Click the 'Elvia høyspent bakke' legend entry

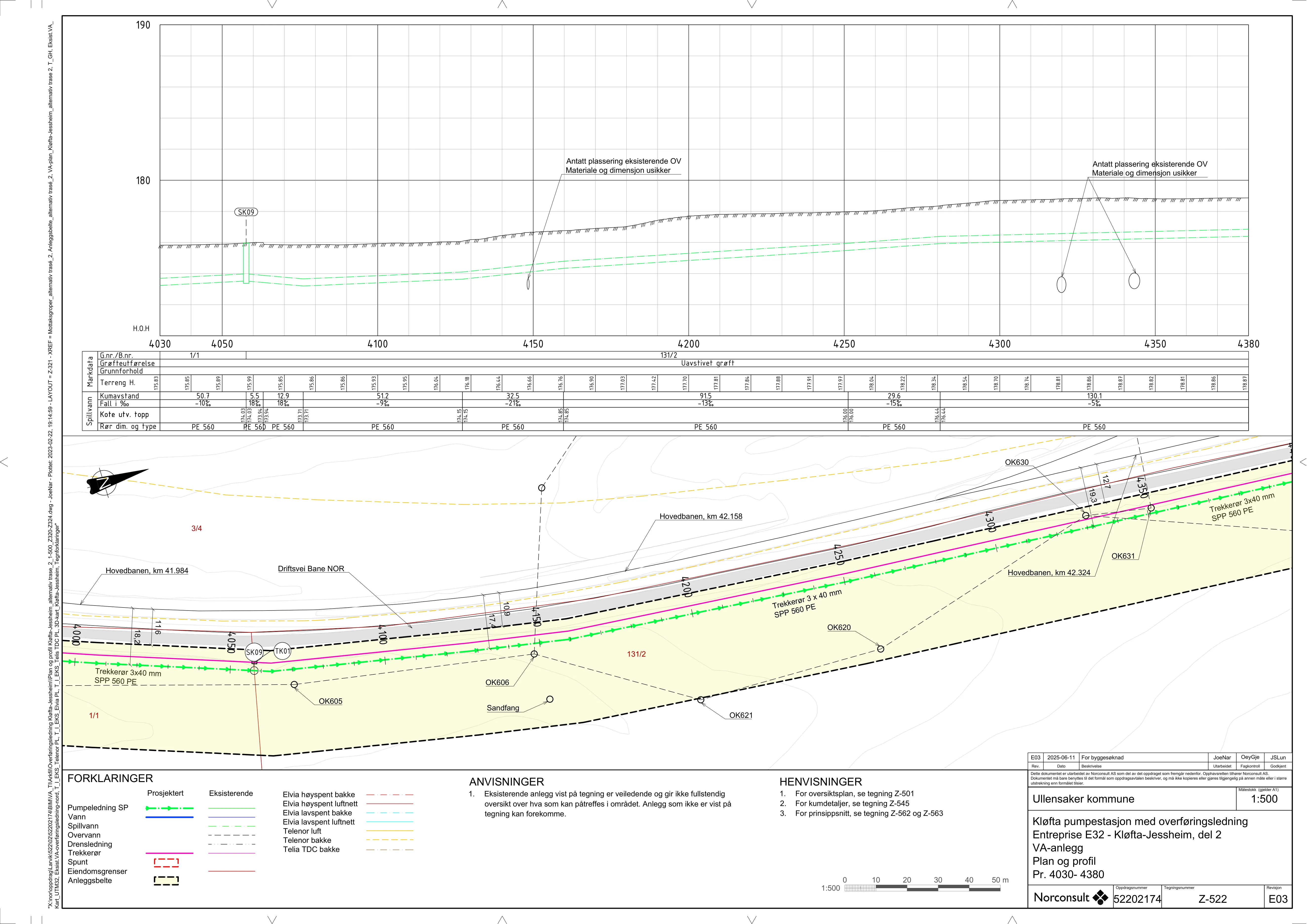[x=319, y=795]
